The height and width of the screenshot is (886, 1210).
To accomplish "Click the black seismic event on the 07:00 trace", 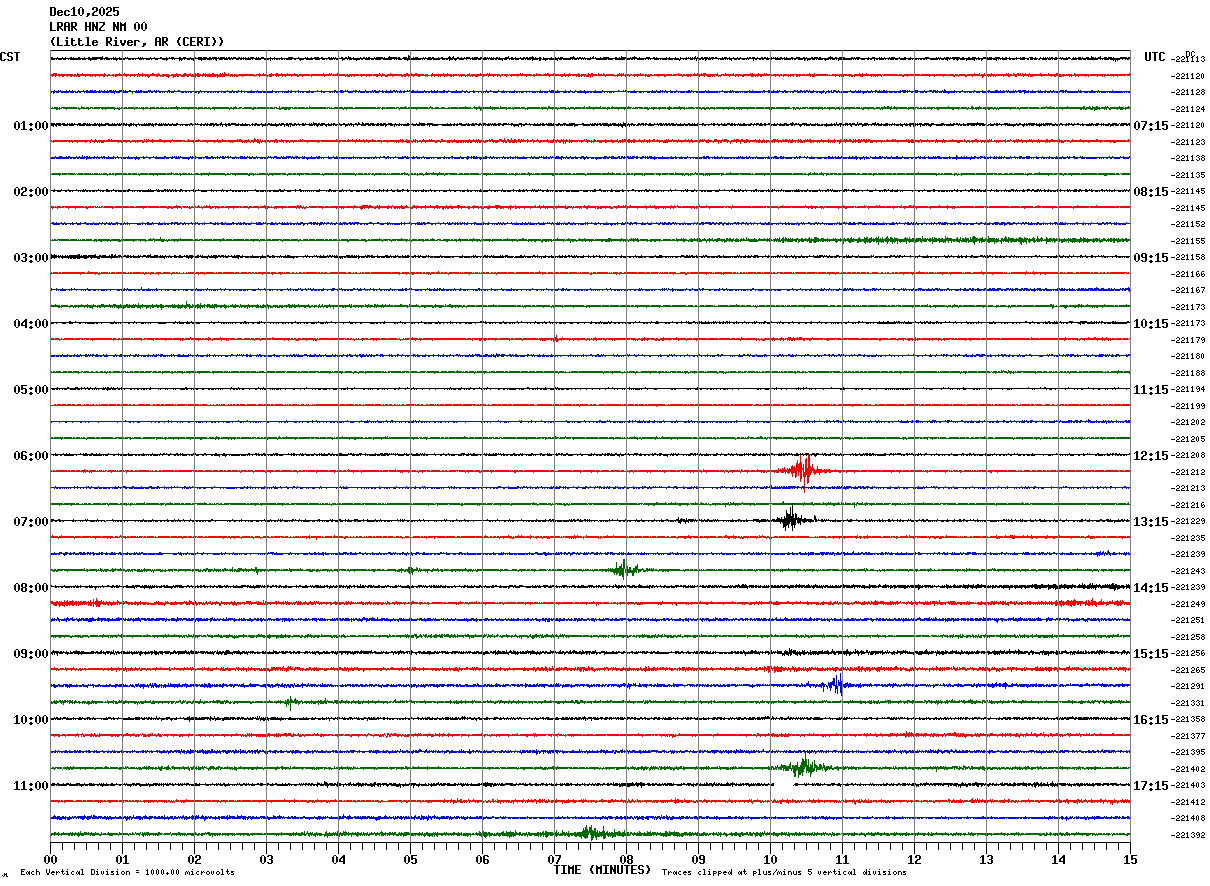I will 792,519.
